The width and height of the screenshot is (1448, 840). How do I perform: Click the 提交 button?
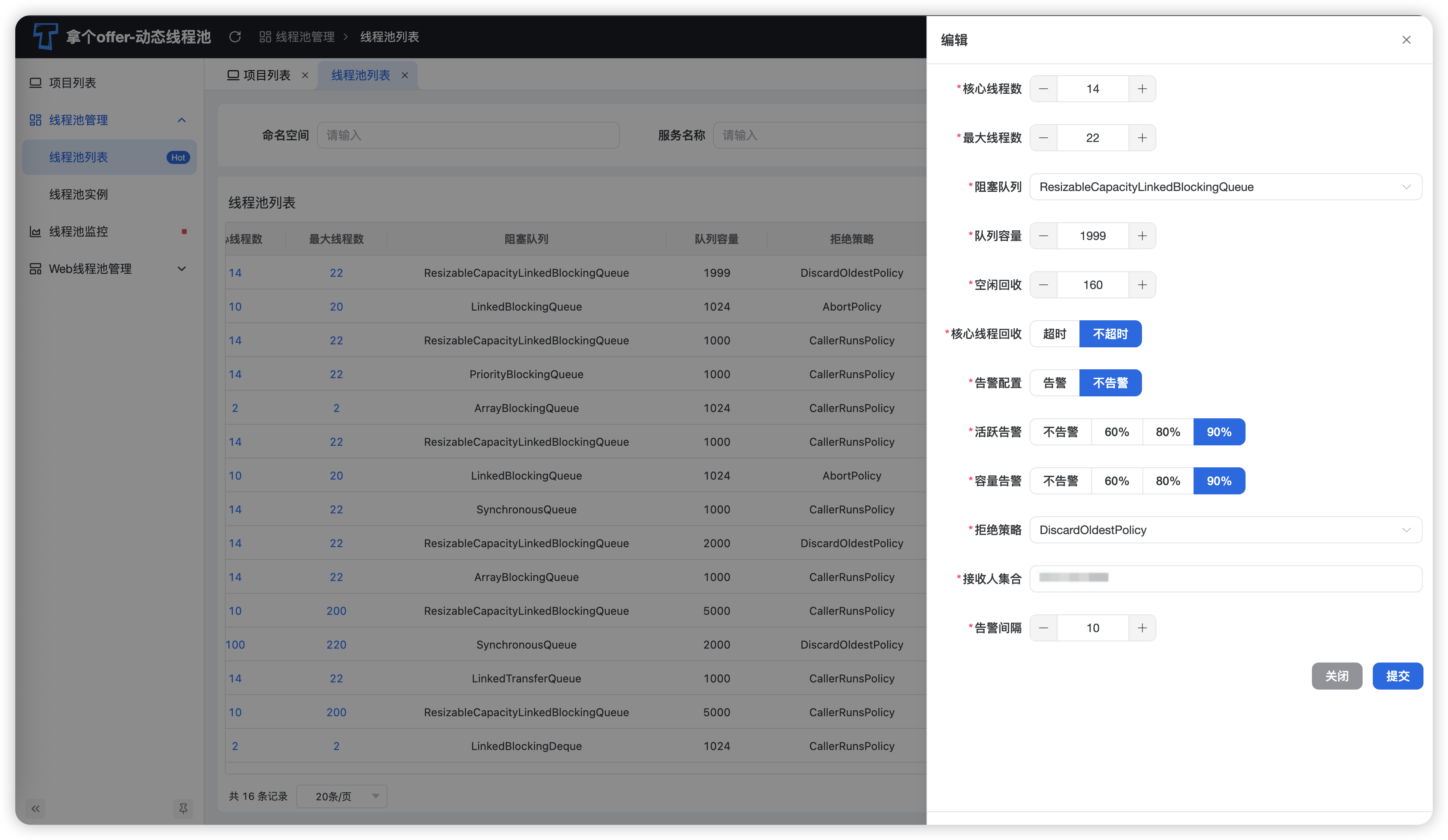(1397, 676)
